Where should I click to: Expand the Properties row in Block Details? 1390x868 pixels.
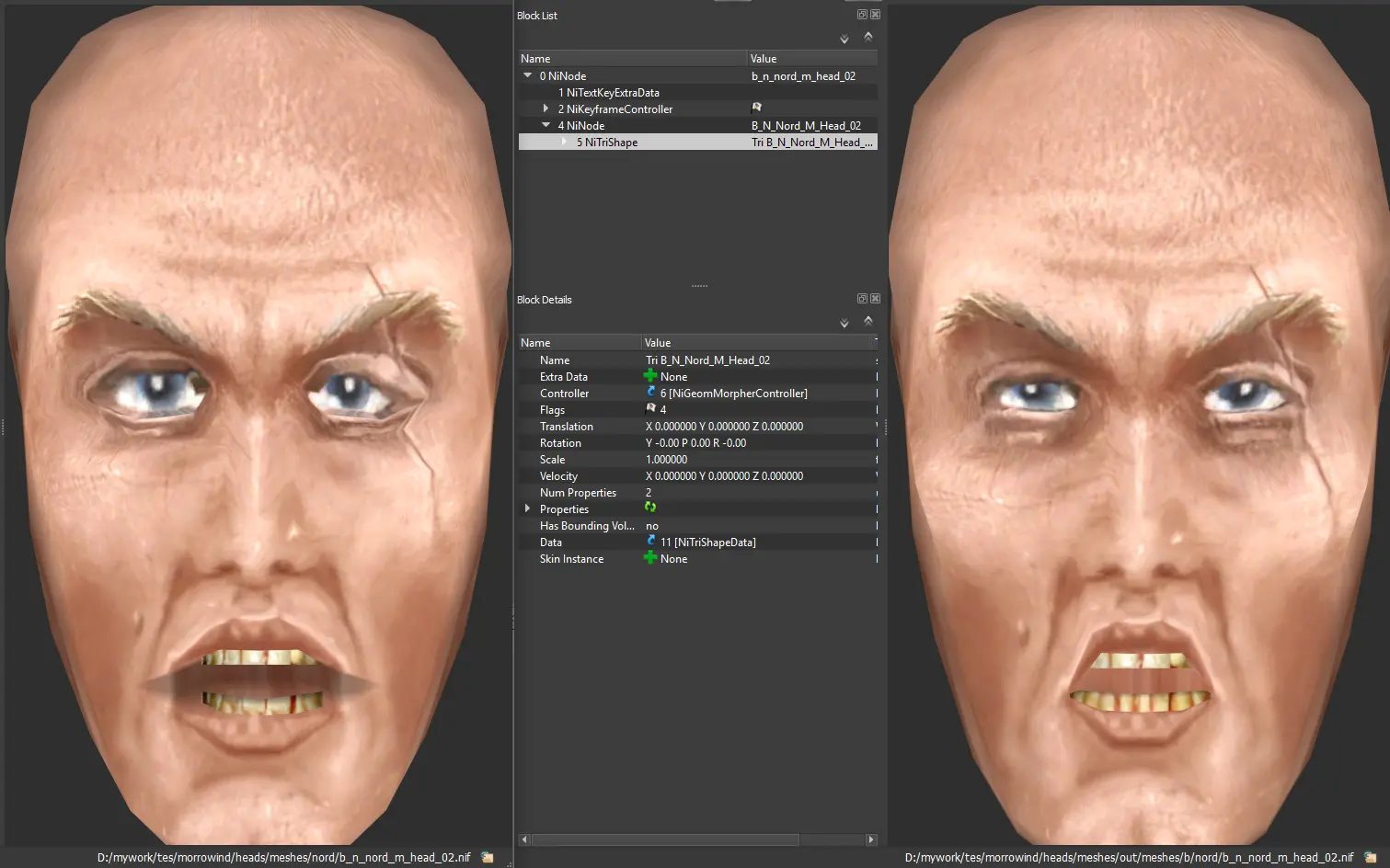527,508
